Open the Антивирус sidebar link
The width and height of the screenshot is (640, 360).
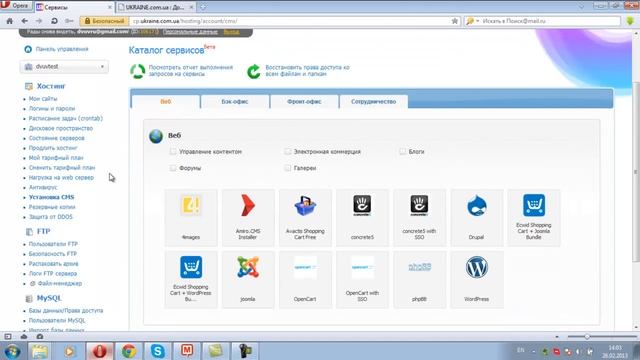point(43,187)
